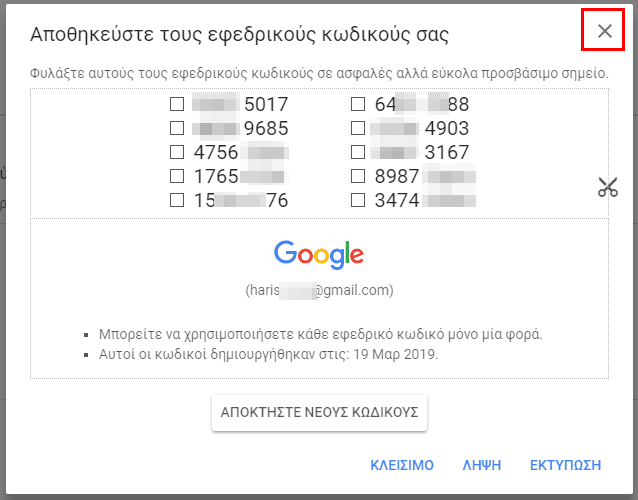
Task: Tick the checkbox beside code starting 1765
Action: pos(177,176)
